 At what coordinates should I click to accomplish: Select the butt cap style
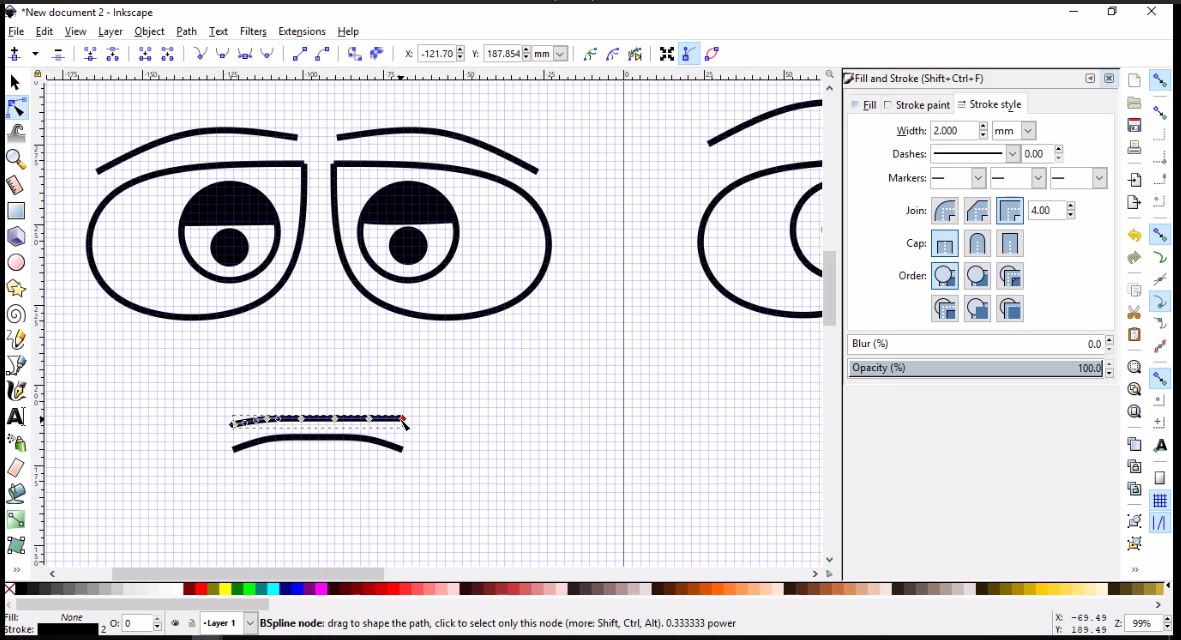(x=944, y=243)
